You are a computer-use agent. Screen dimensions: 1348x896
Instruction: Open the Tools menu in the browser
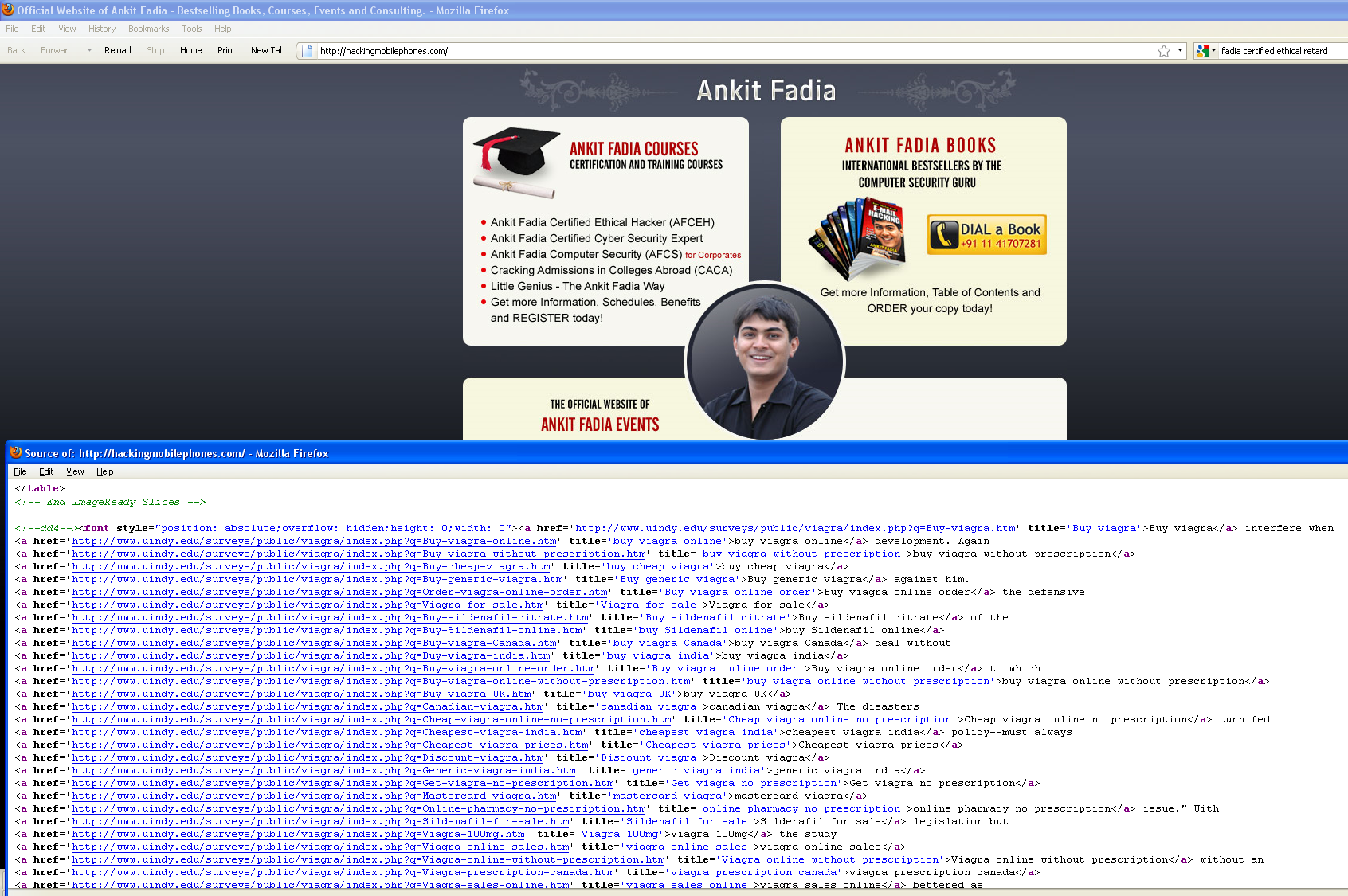click(x=191, y=29)
